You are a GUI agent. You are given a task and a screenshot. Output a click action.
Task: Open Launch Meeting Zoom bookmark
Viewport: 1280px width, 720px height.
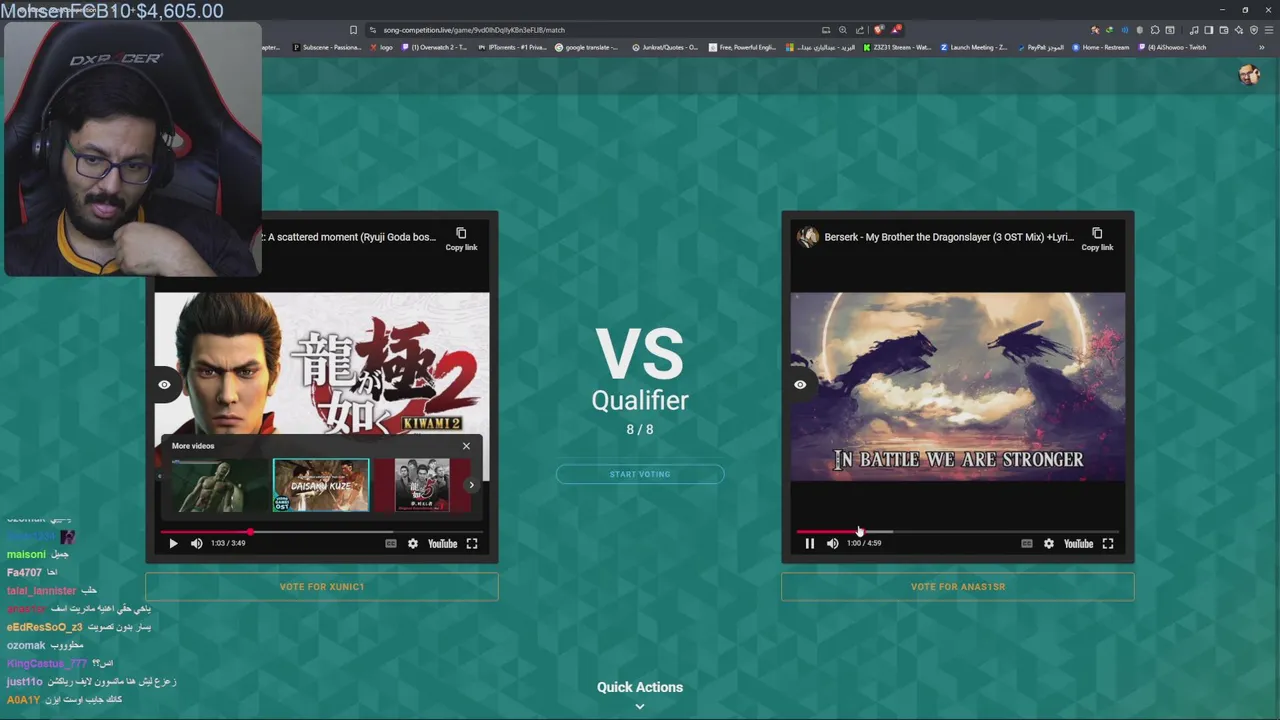pos(973,47)
